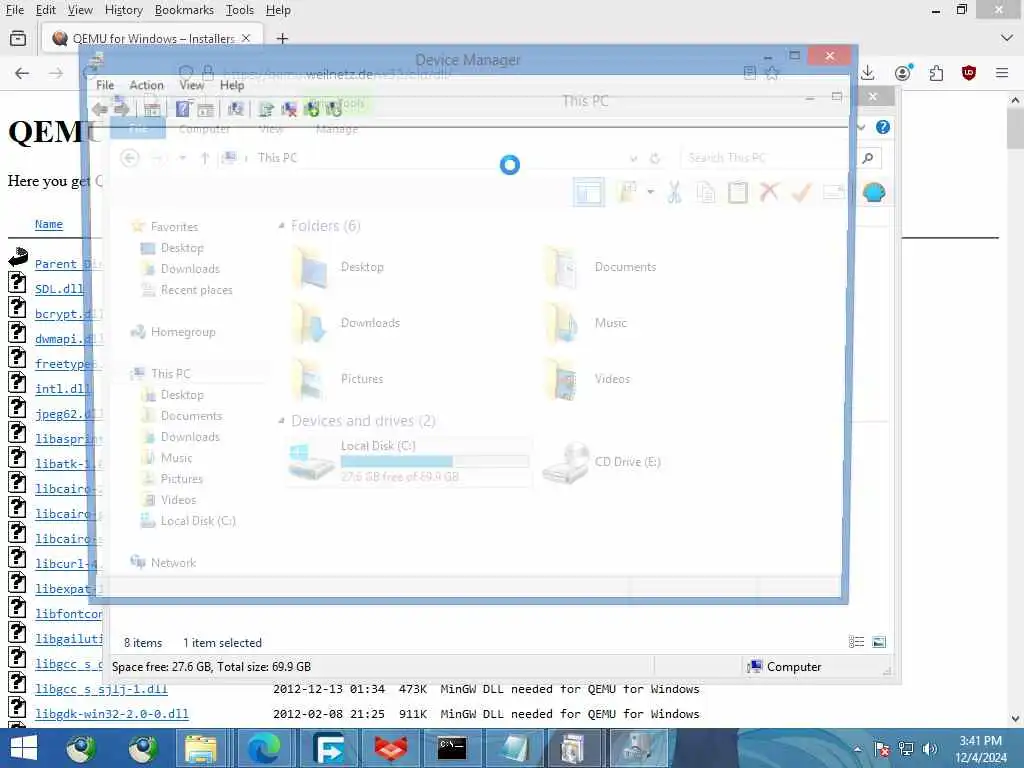The image size is (1024, 768).
Task: Open Device Manager File menu
Action: click(x=104, y=85)
